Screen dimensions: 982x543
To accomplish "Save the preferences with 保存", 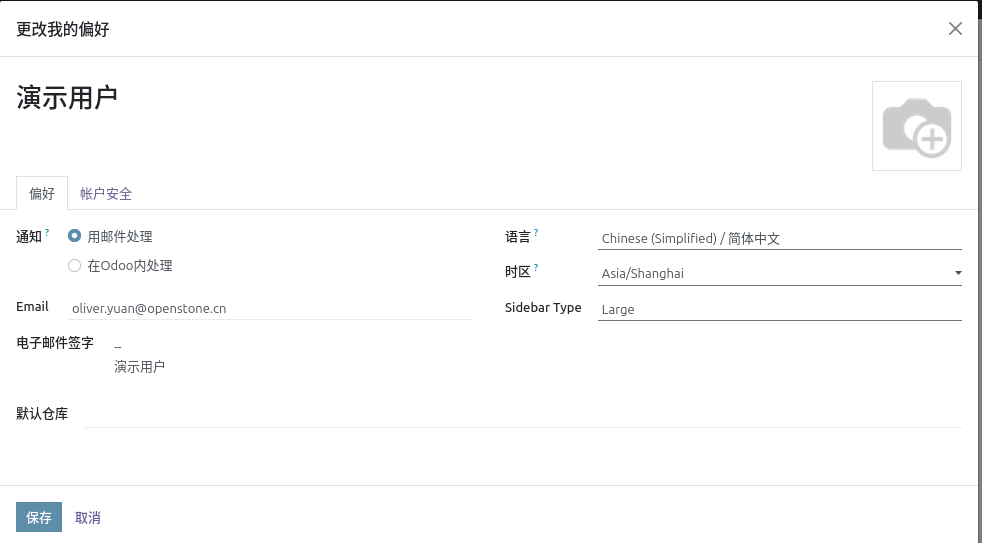I will point(39,517).
